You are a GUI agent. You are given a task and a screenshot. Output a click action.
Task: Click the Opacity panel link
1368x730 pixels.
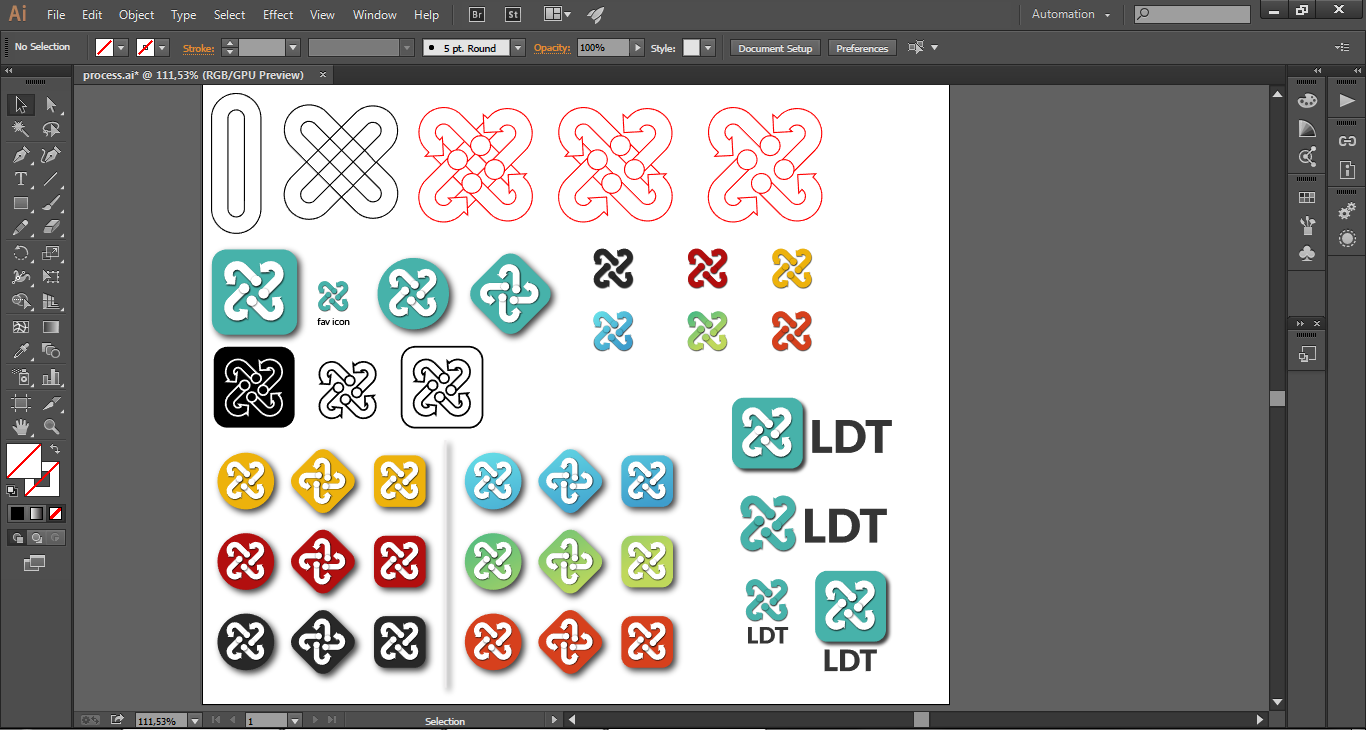[551, 48]
